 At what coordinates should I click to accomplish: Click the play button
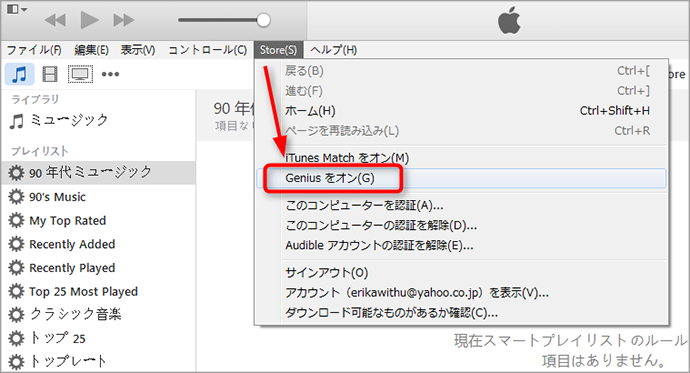pyautogui.click(x=90, y=20)
